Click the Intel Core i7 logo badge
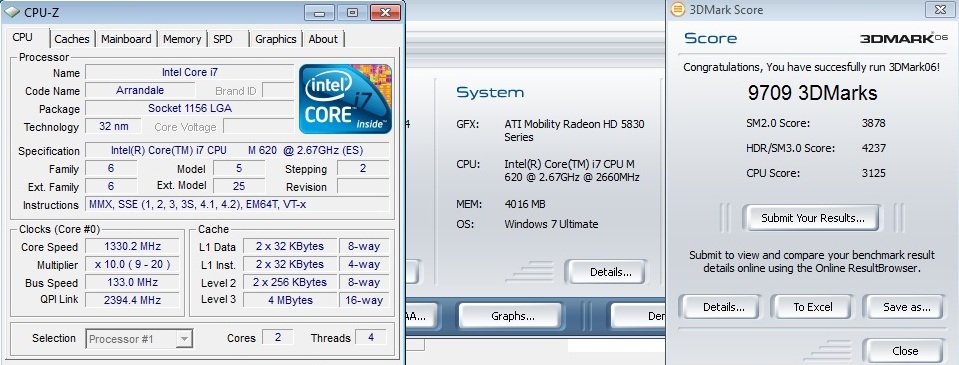The width and height of the screenshot is (959, 365). coord(345,98)
